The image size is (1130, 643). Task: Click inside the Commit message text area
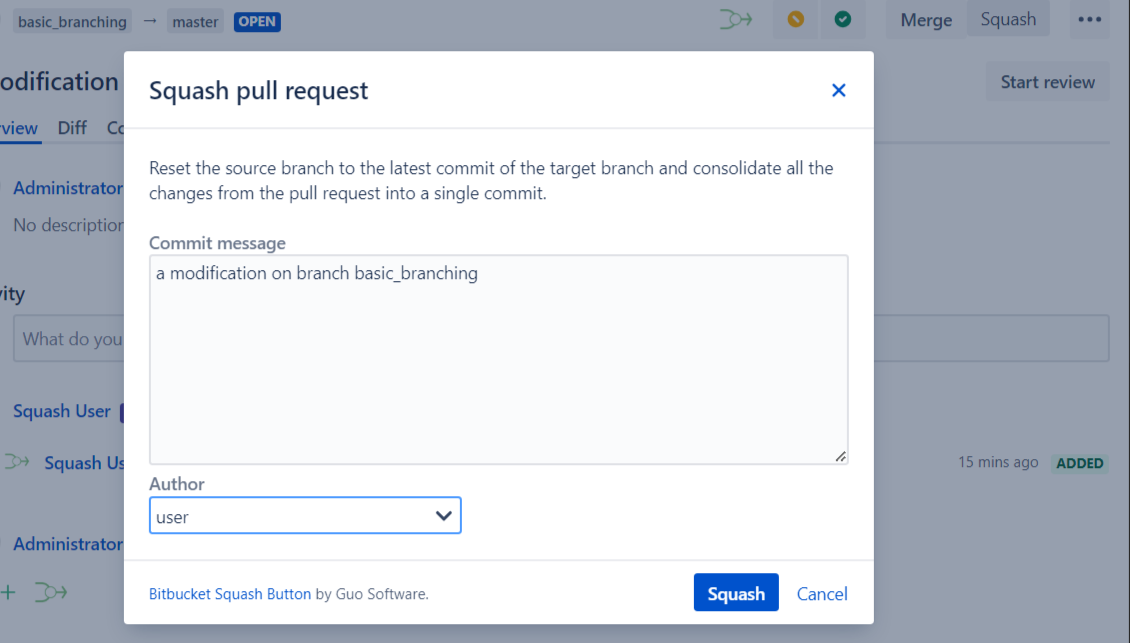coord(498,359)
